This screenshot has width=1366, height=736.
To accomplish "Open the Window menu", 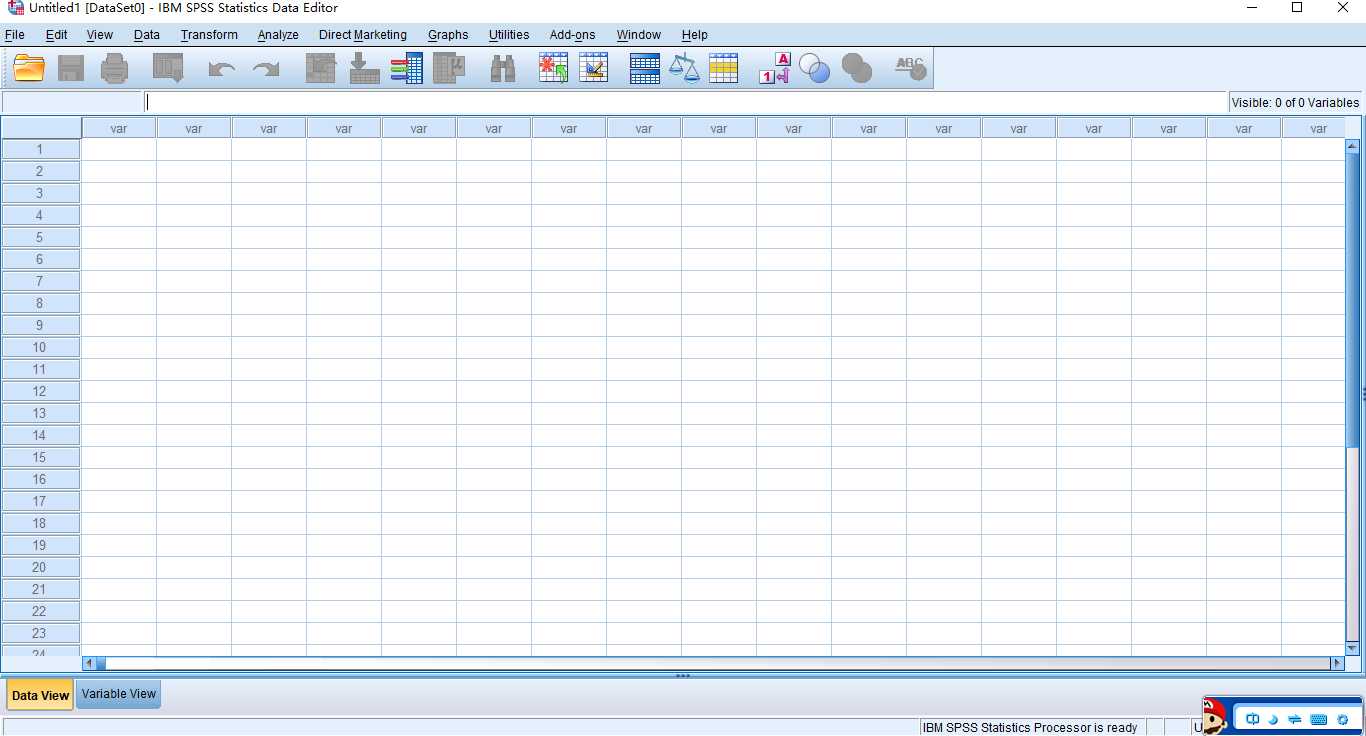I will pos(639,34).
